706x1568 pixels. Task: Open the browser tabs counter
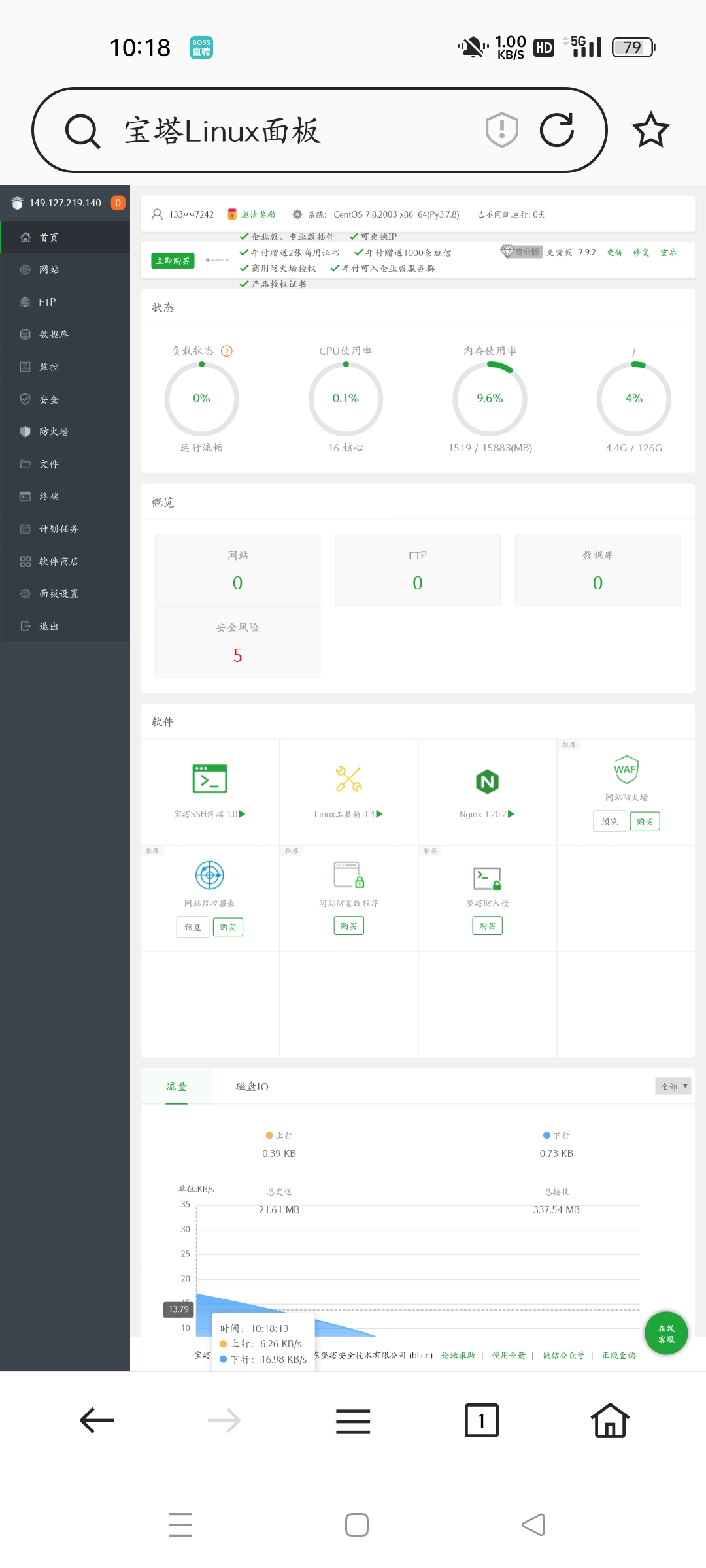tap(481, 1420)
